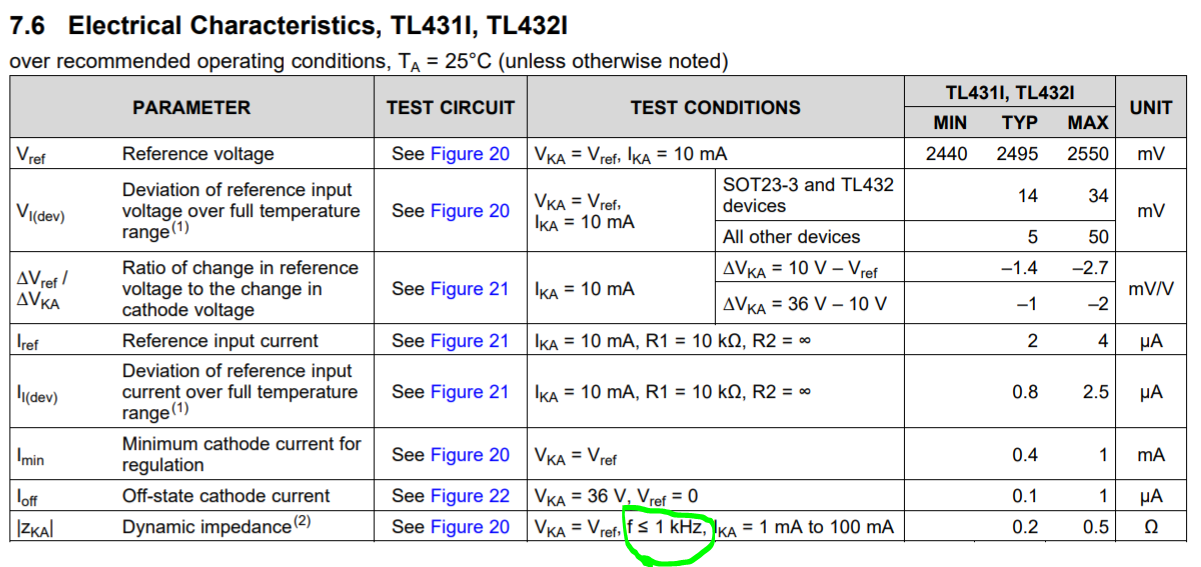Click the green-circled f ≤ 1 kHz text
This screenshot has width=1201, height=567.
click(668, 527)
